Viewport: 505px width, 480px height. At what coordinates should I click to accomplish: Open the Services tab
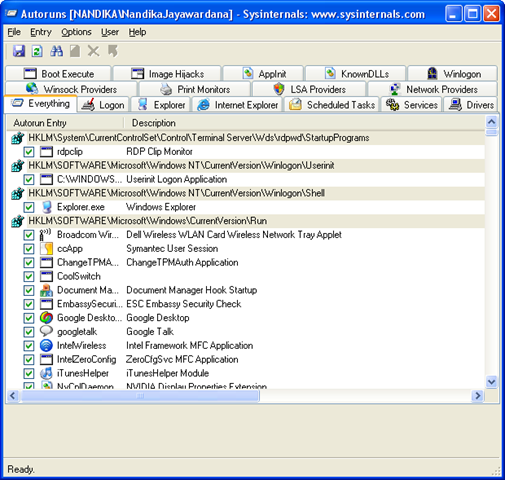[412, 105]
